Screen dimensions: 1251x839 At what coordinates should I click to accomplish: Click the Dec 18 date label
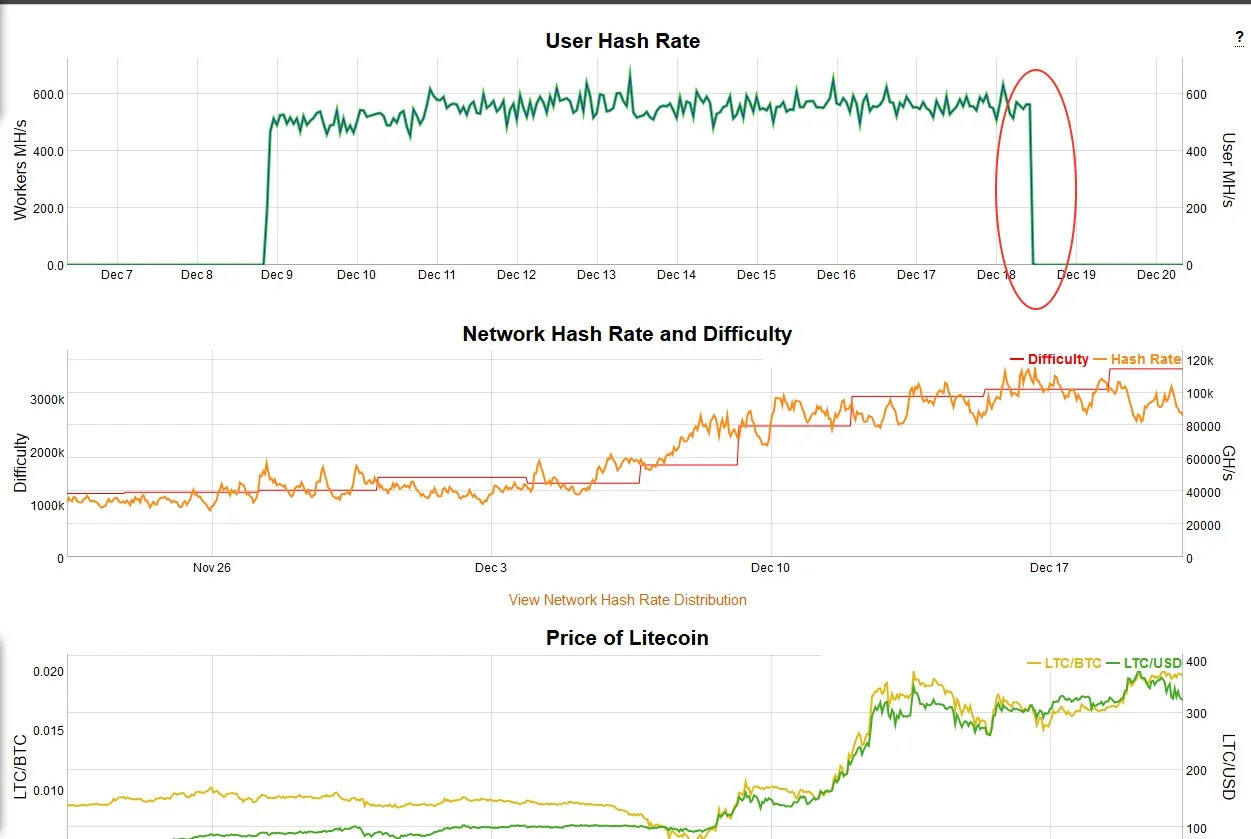(x=996, y=275)
